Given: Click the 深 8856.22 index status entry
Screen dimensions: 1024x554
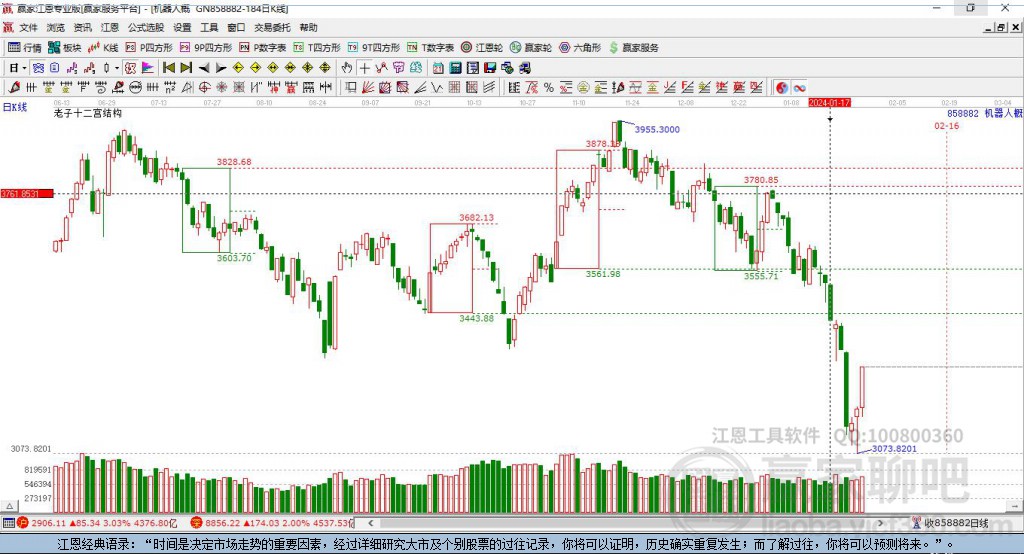Looking at the screenshot, I should 272,523.
